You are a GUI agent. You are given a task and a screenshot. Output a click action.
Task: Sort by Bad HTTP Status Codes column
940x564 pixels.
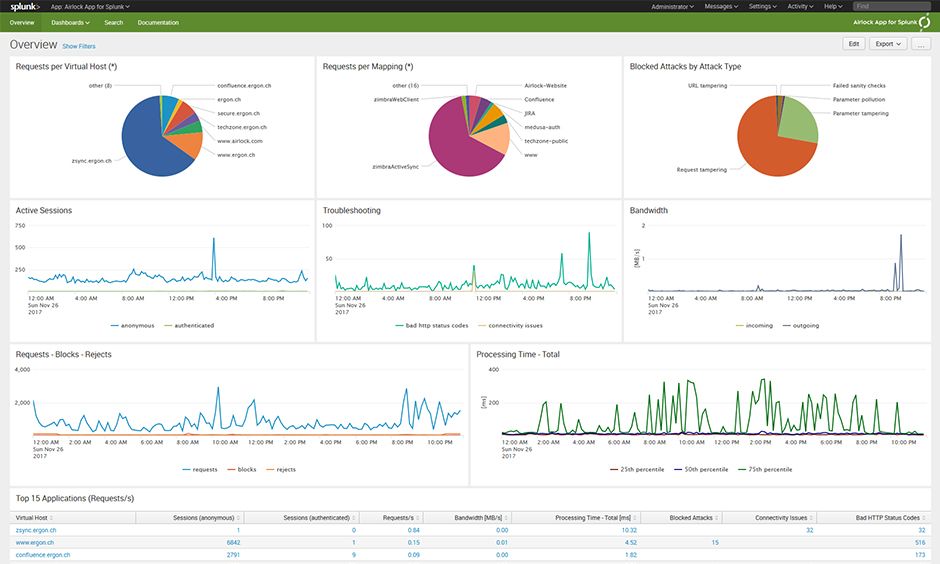890,517
